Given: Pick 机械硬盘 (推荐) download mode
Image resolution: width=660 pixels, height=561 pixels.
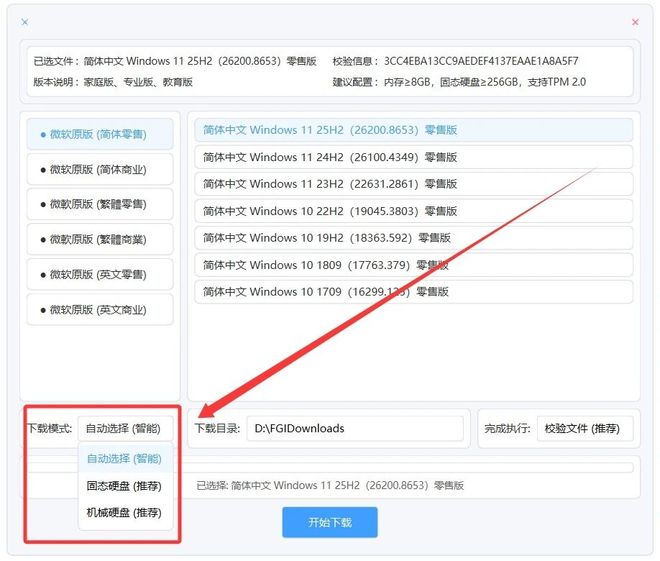Looking at the screenshot, I should pos(125,513).
